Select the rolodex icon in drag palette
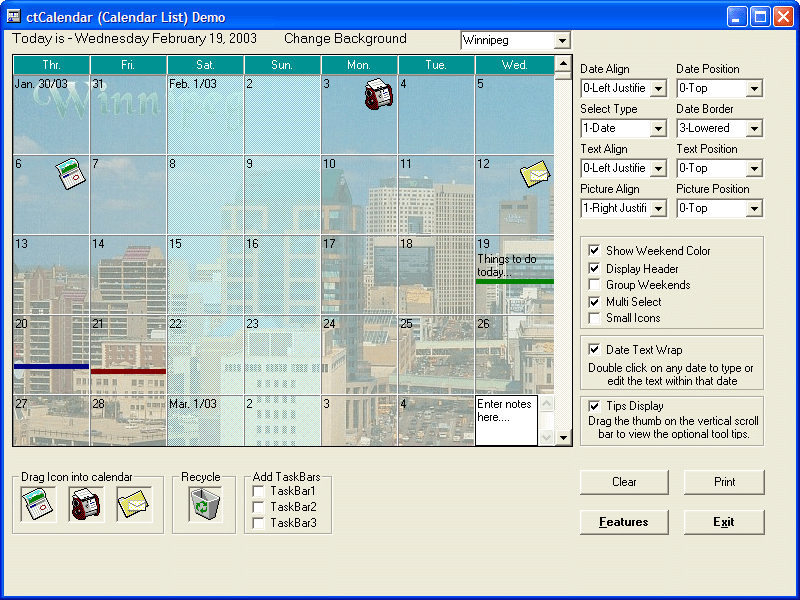The width and height of the screenshot is (800, 600). tap(86, 504)
